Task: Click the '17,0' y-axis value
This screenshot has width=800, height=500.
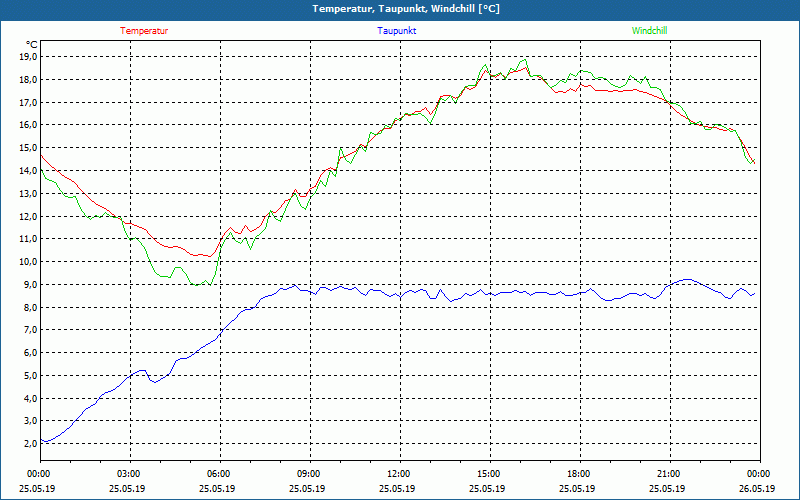Action: (x=29, y=102)
